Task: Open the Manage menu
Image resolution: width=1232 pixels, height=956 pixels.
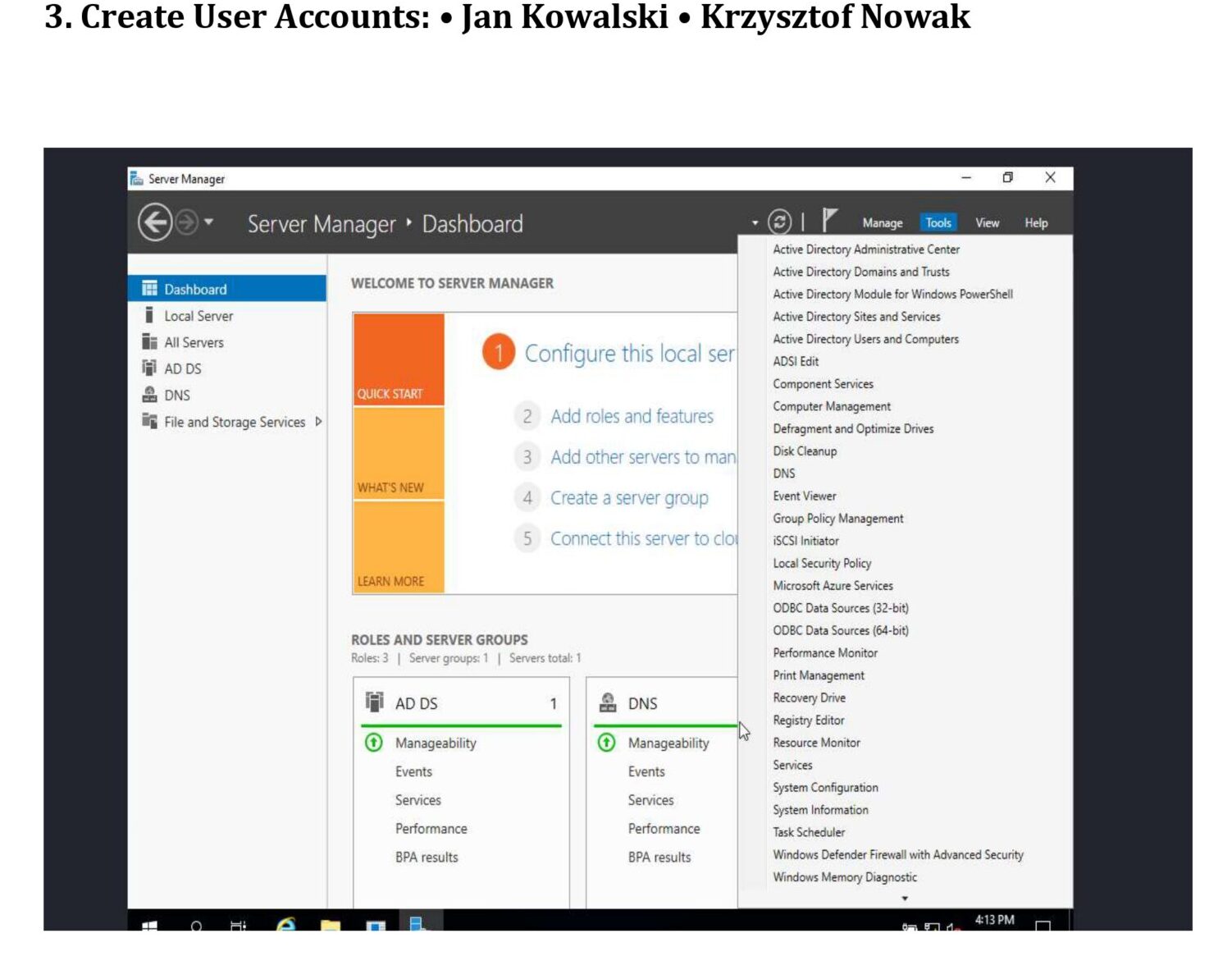Action: click(882, 223)
